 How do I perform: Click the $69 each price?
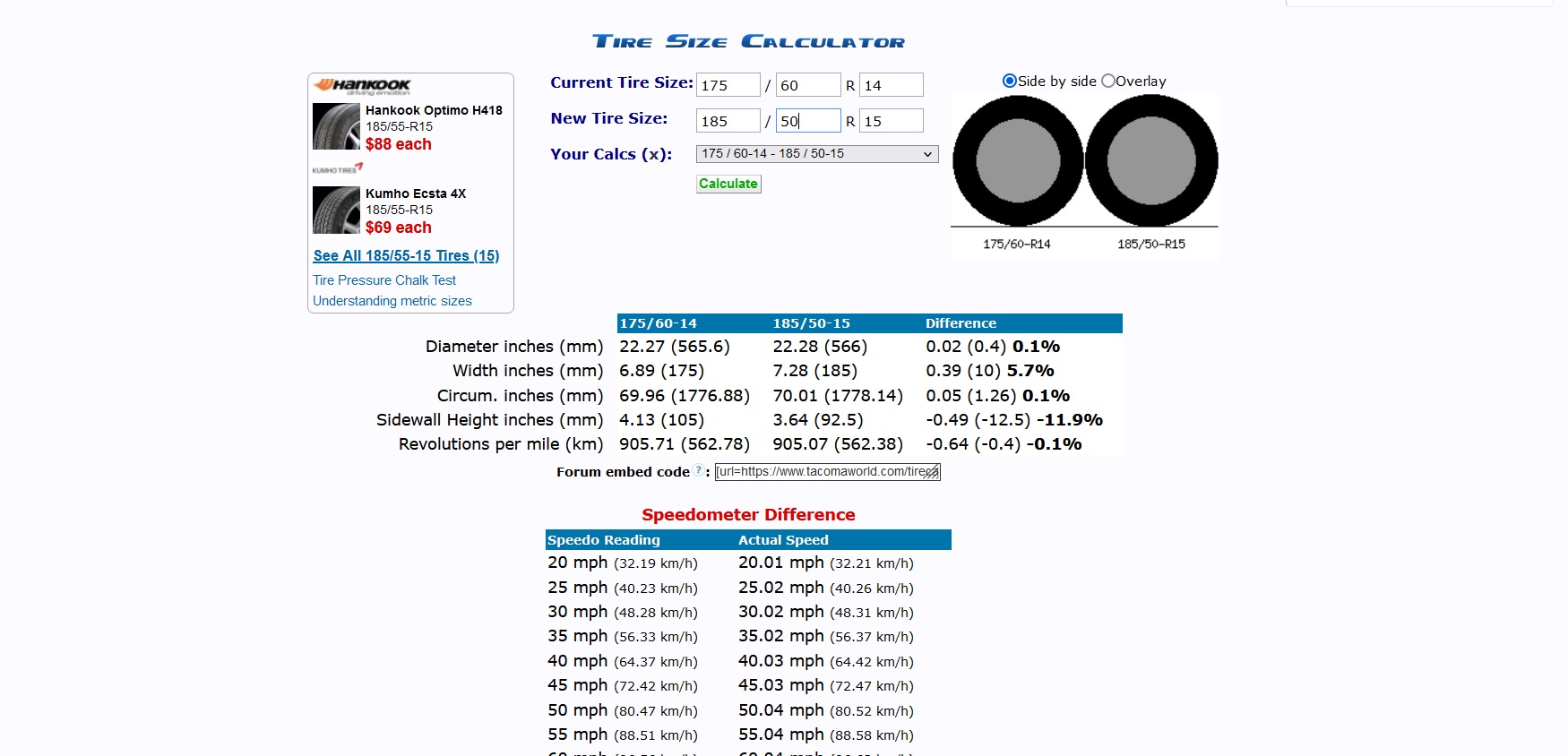(399, 228)
